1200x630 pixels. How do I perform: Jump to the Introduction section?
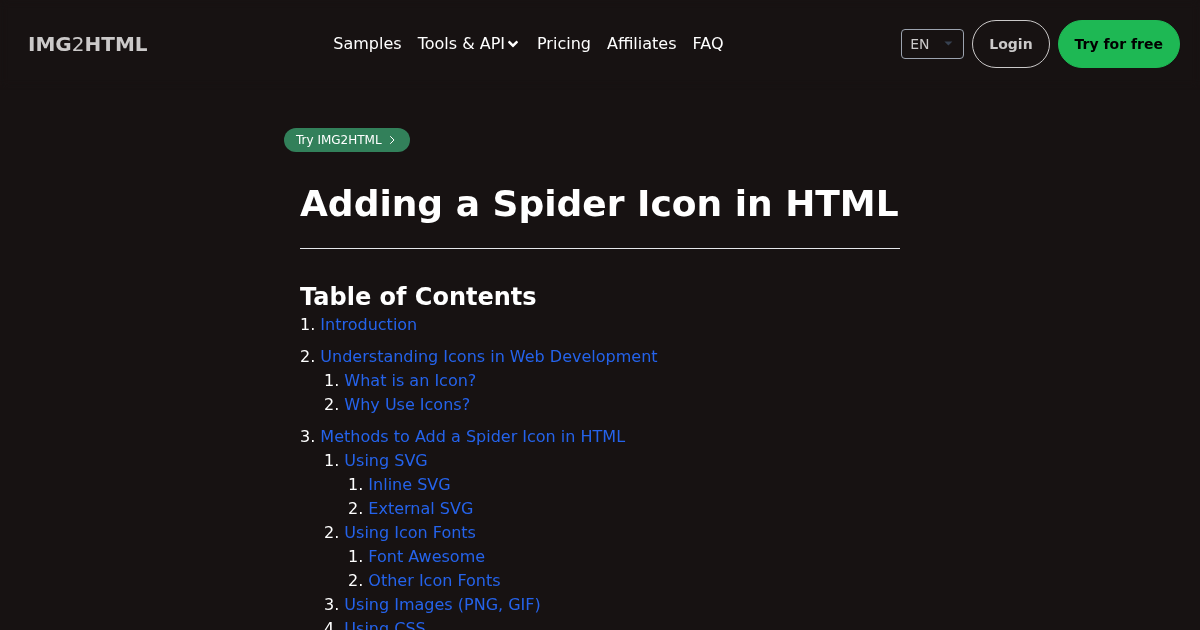[368, 325]
